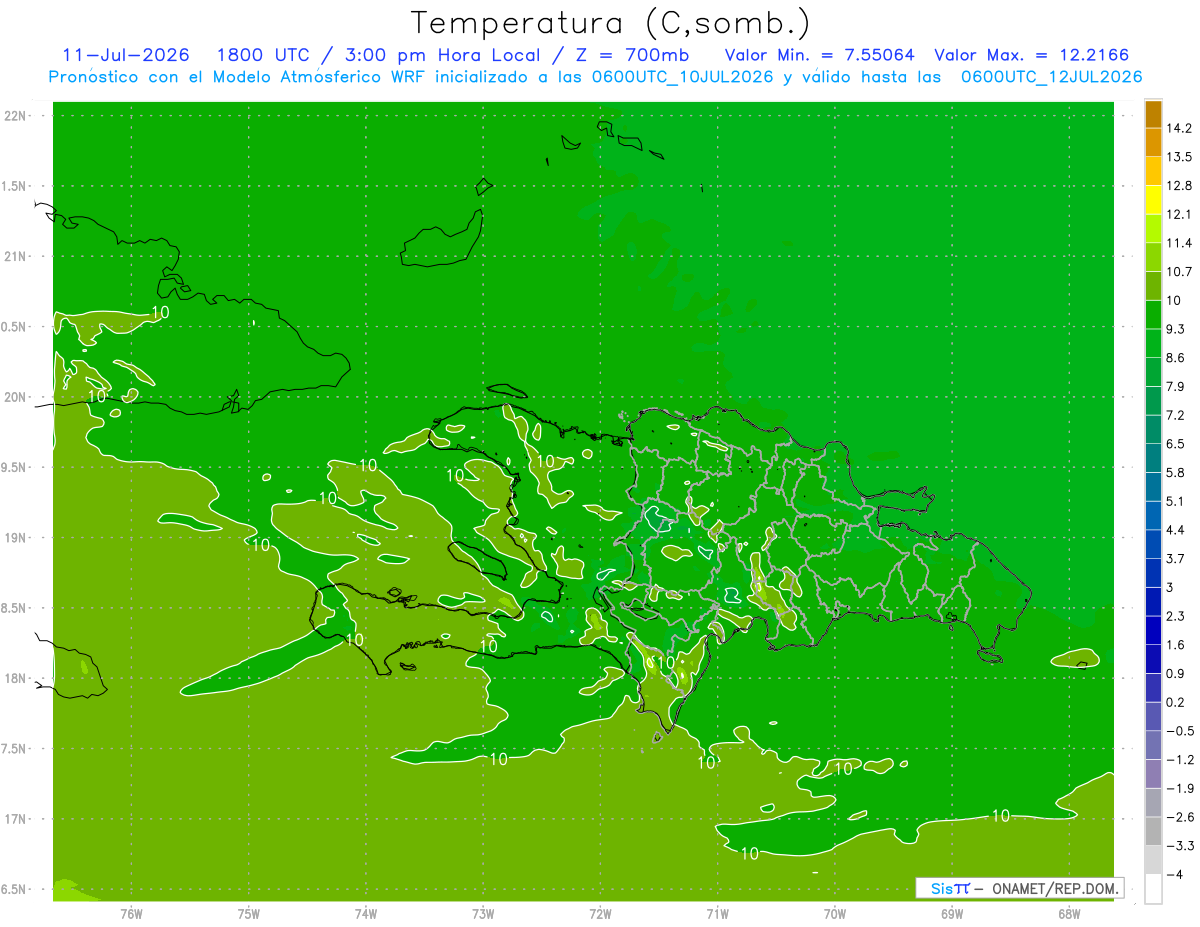This screenshot has height=927, width=1200.
Task: Click the "7.9" value on the color scale
Action: click(1175, 387)
